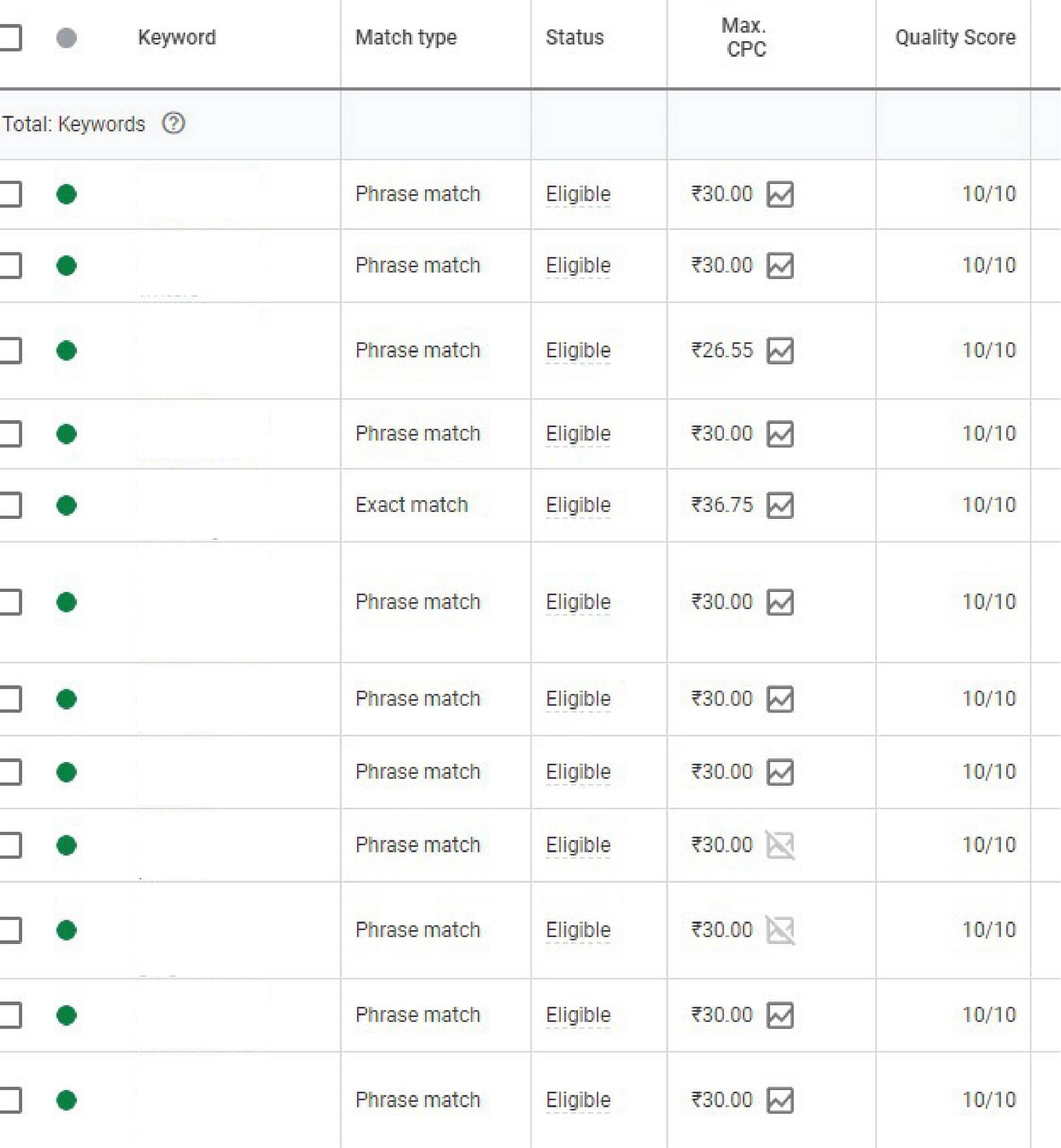The image size is (1061, 1148).
Task: Sort by the Match type column header
Action: pyautogui.click(x=406, y=38)
